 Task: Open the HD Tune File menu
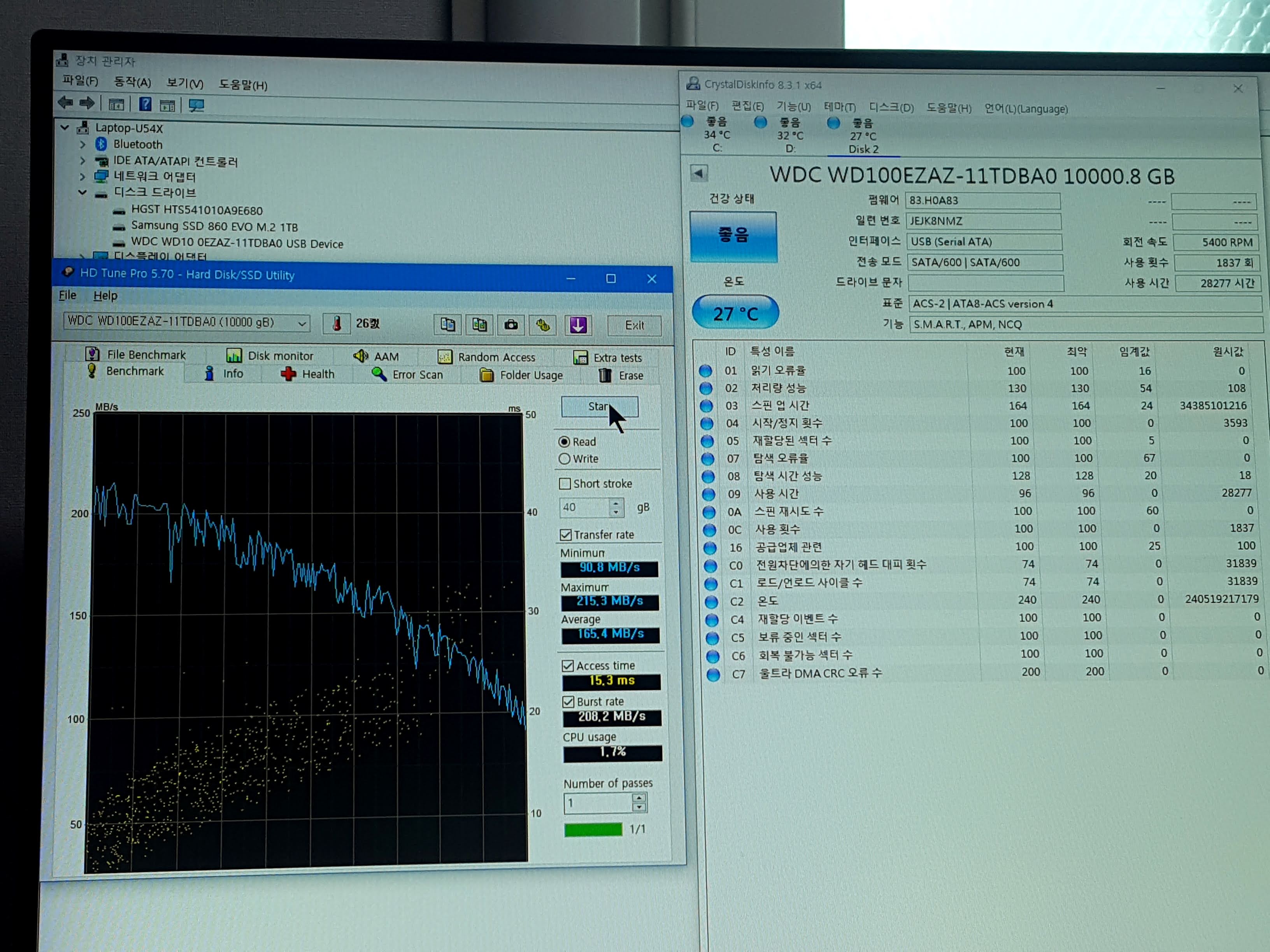[x=67, y=295]
